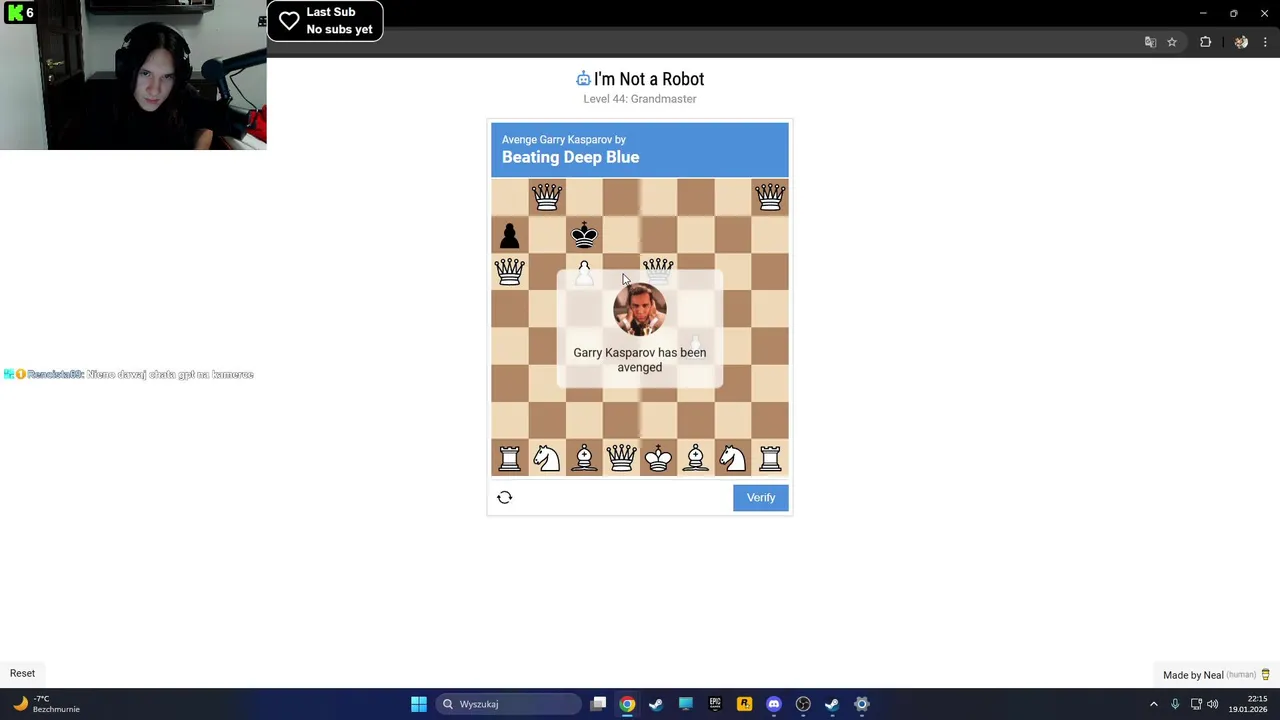This screenshot has width=1280, height=720.
Task: Click the Wyszukaj taskbar search box
Action: tap(508, 704)
